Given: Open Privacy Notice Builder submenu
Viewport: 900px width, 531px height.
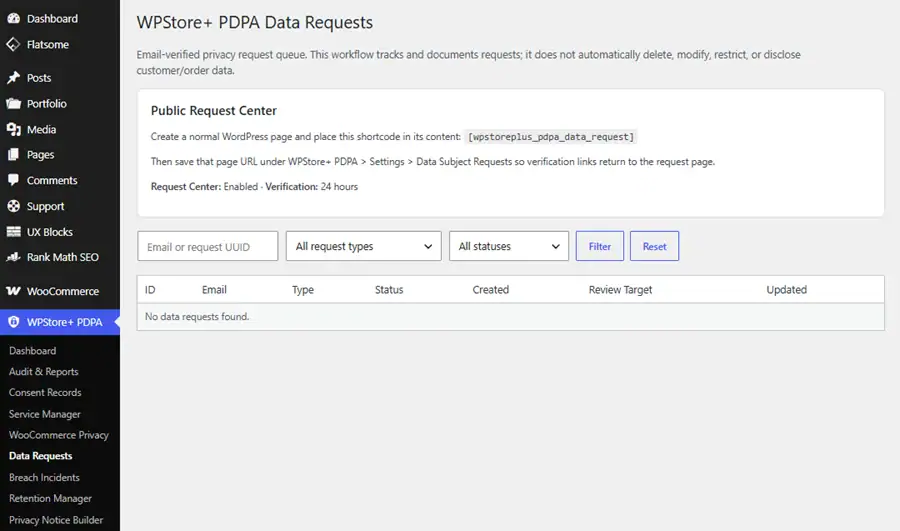Looking at the screenshot, I should pos(56,520).
